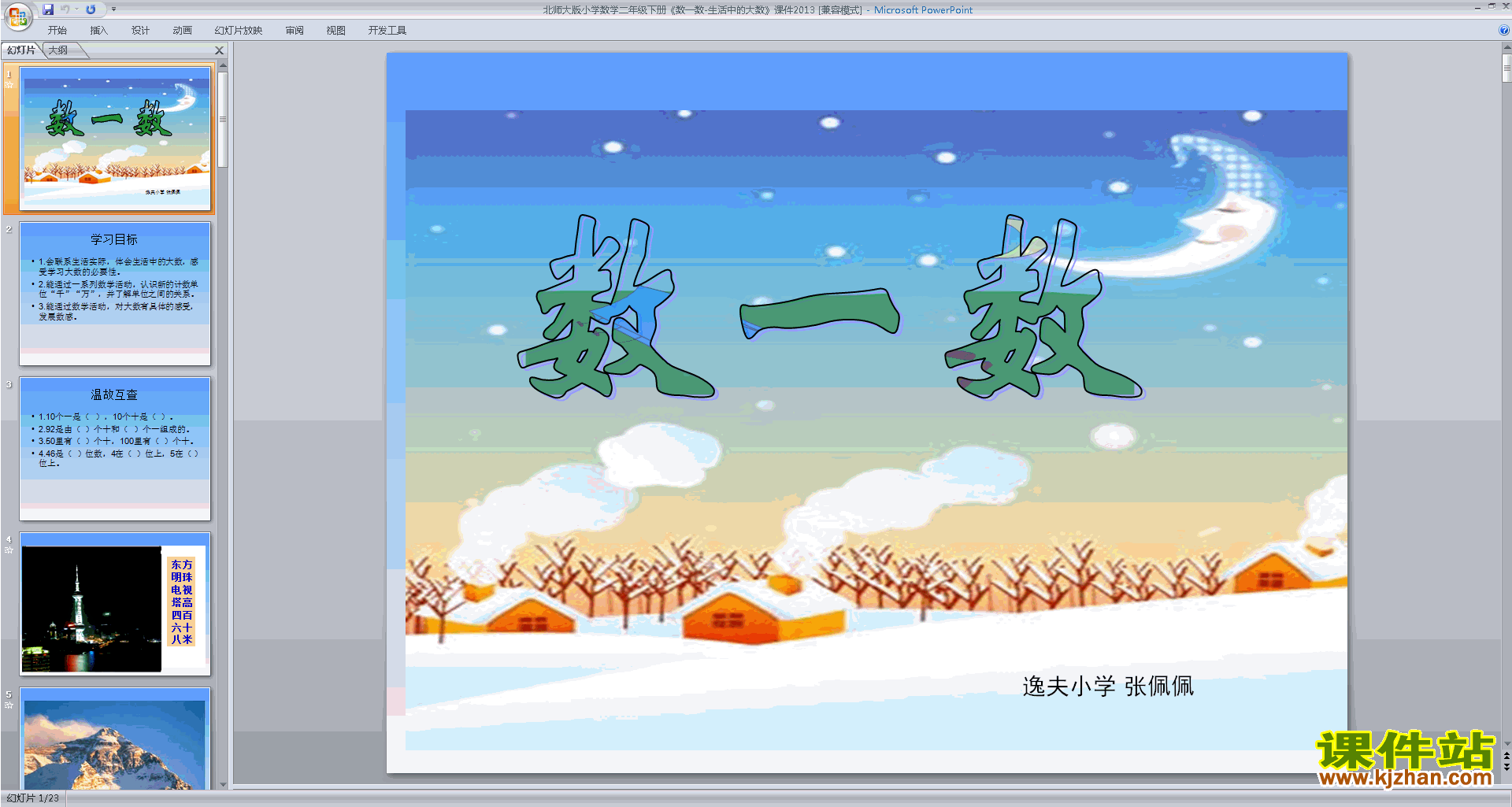Click main editor scroll down arrow
Viewport: 1512px width, 807px height.
1506,743
